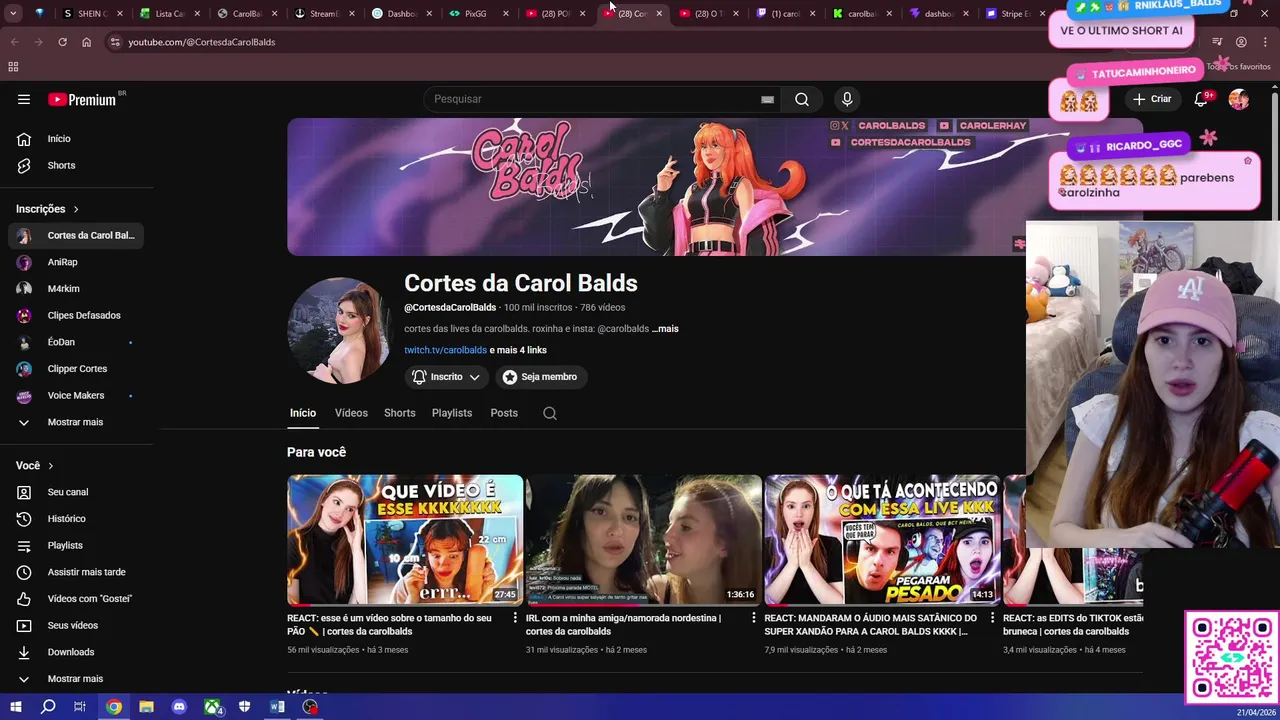
Task: Select the Playlists channel tab
Action: point(452,413)
